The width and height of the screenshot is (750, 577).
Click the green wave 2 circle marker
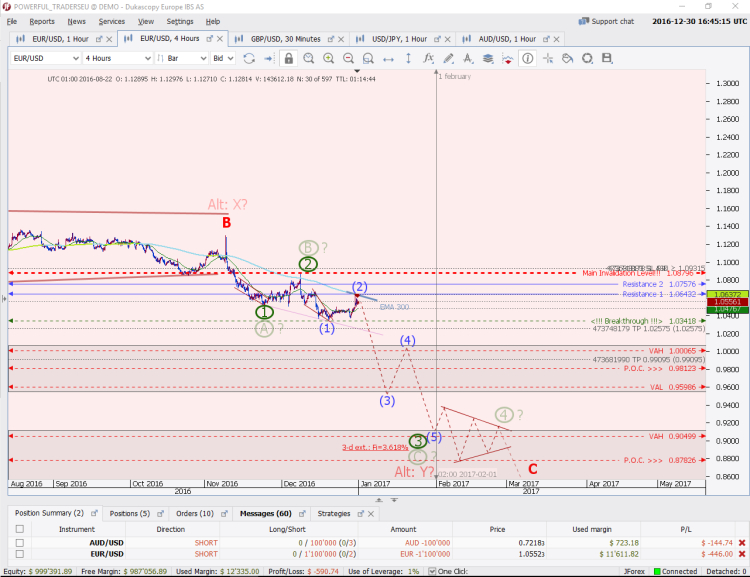coord(308,264)
